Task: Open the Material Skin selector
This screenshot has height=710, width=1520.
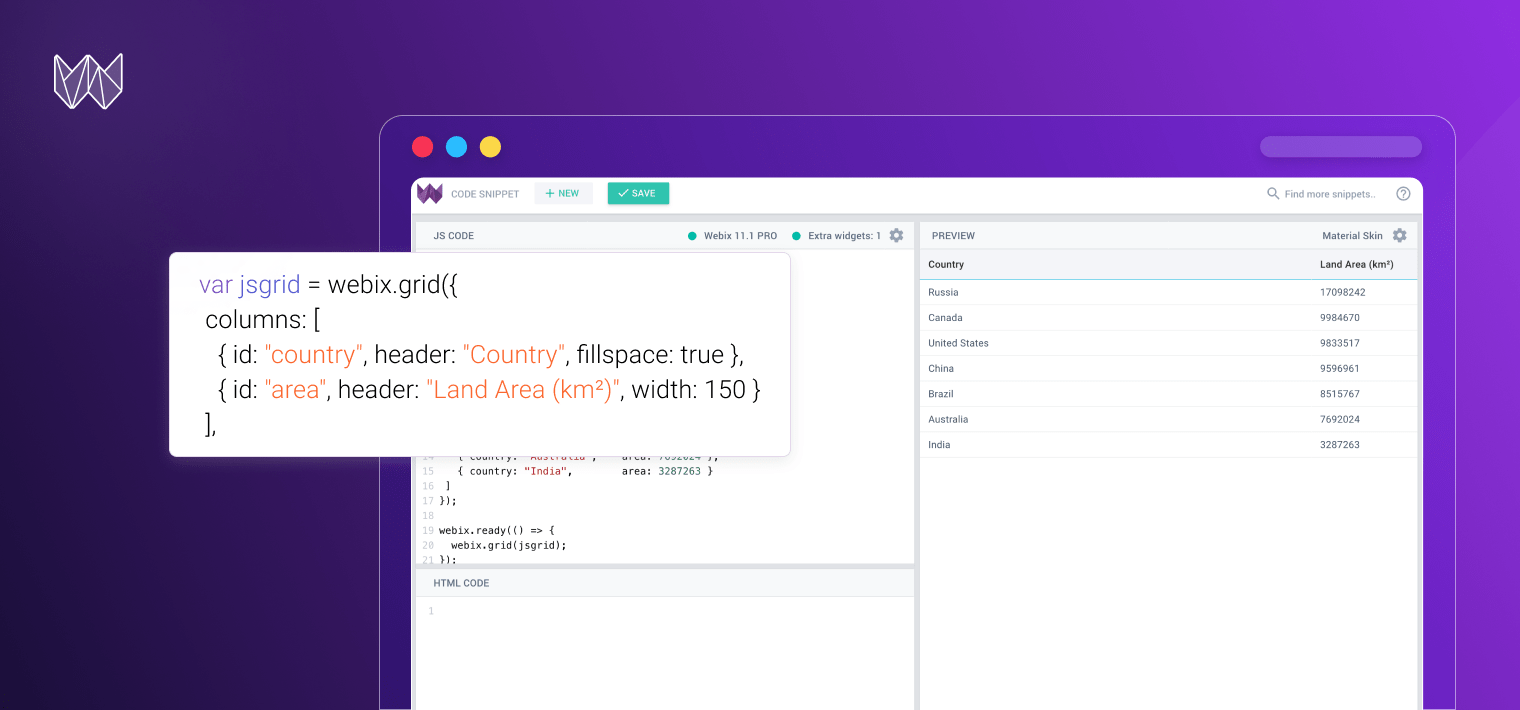Action: [x=1352, y=236]
